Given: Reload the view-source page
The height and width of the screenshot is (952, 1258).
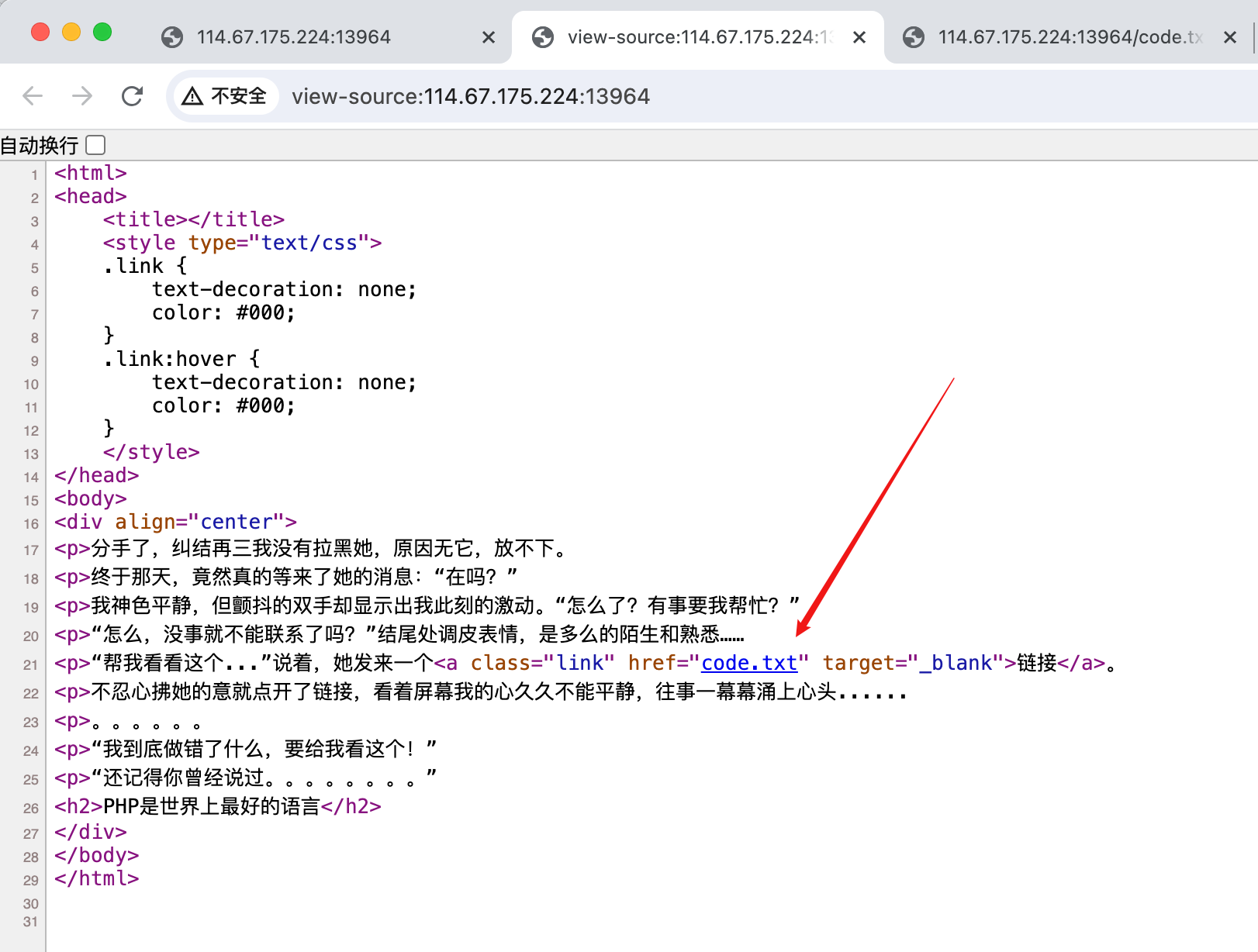Looking at the screenshot, I should click(x=132, y=95).
